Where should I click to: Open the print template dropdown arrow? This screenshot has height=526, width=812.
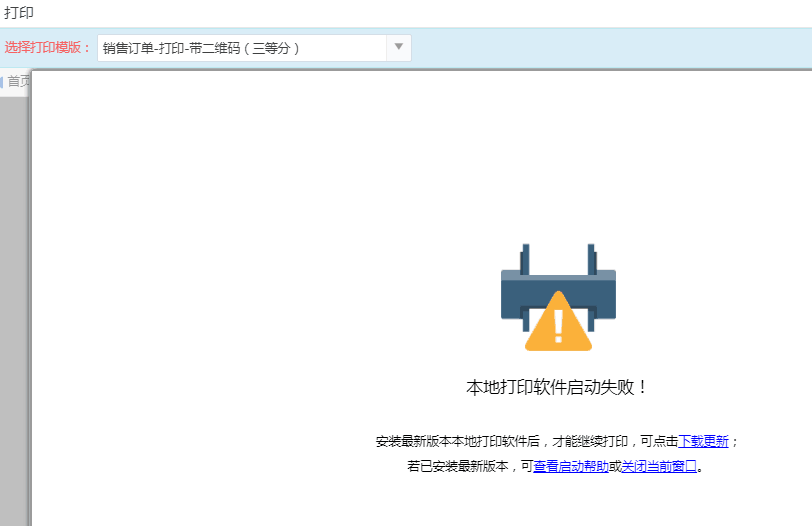tap(398, 47)
